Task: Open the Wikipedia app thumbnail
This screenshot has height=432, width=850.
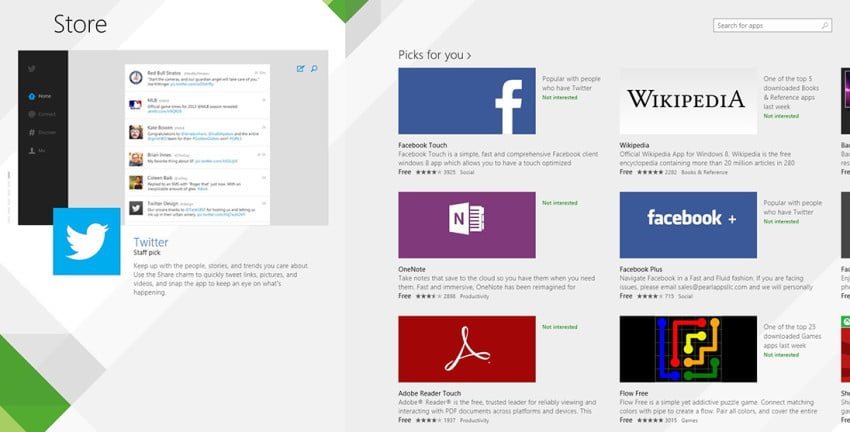Action: coord(688,101)
